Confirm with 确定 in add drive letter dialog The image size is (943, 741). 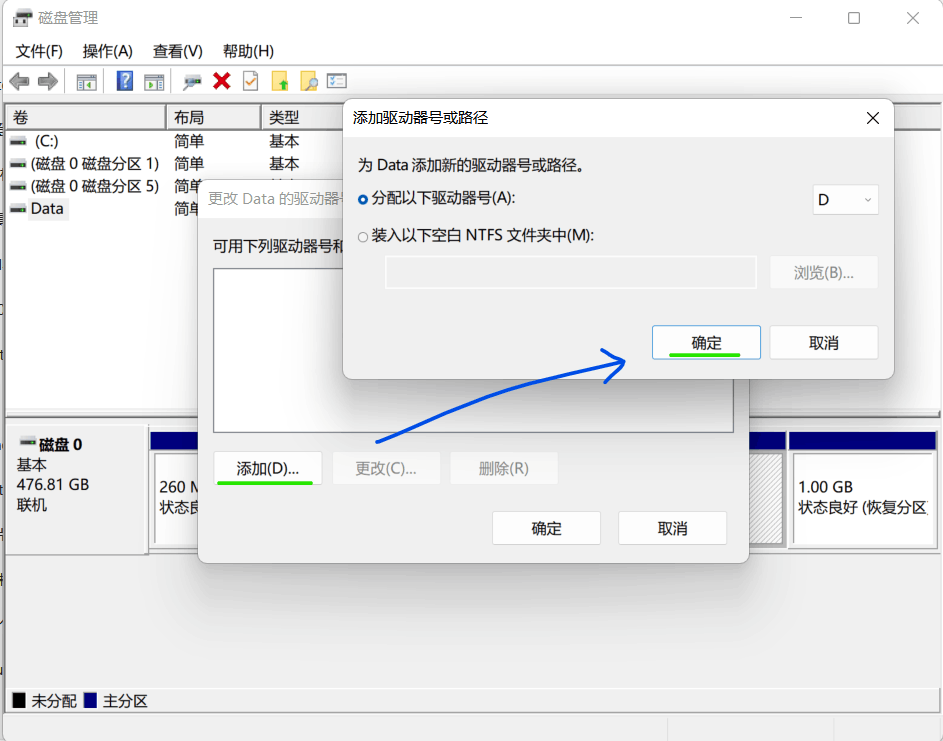(x=706, y=343)
